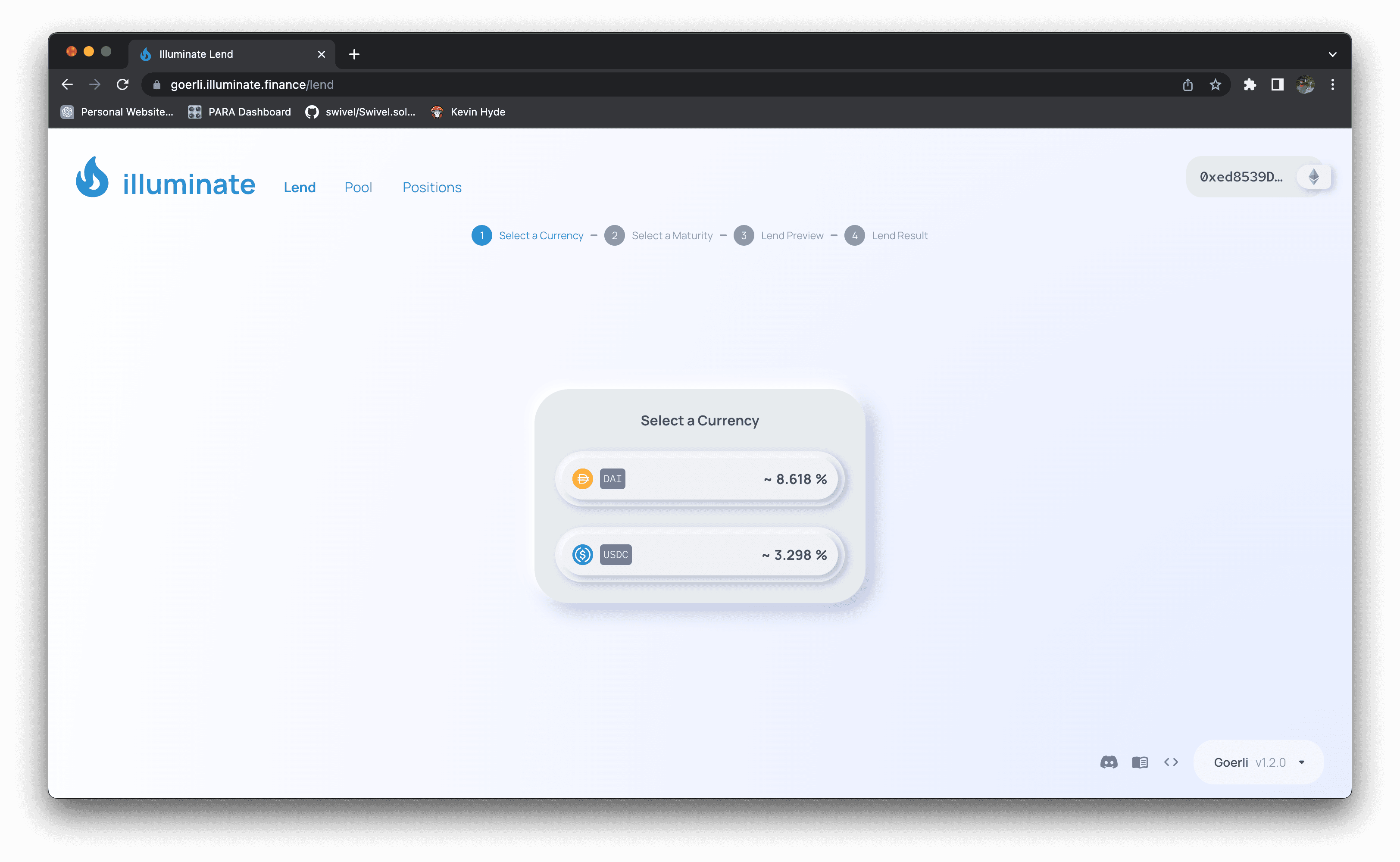Click the browser address bar
1400x862 pixels.
point(627,84)
